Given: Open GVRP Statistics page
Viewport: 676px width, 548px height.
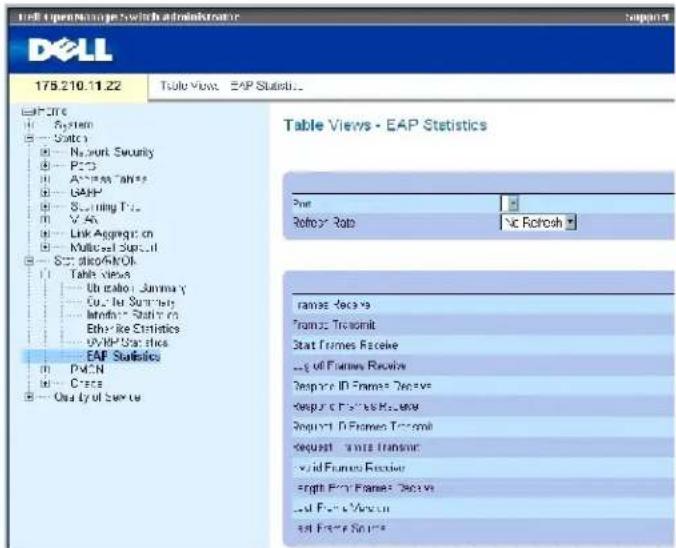Looking at the screenshot, I should (127, 343).
